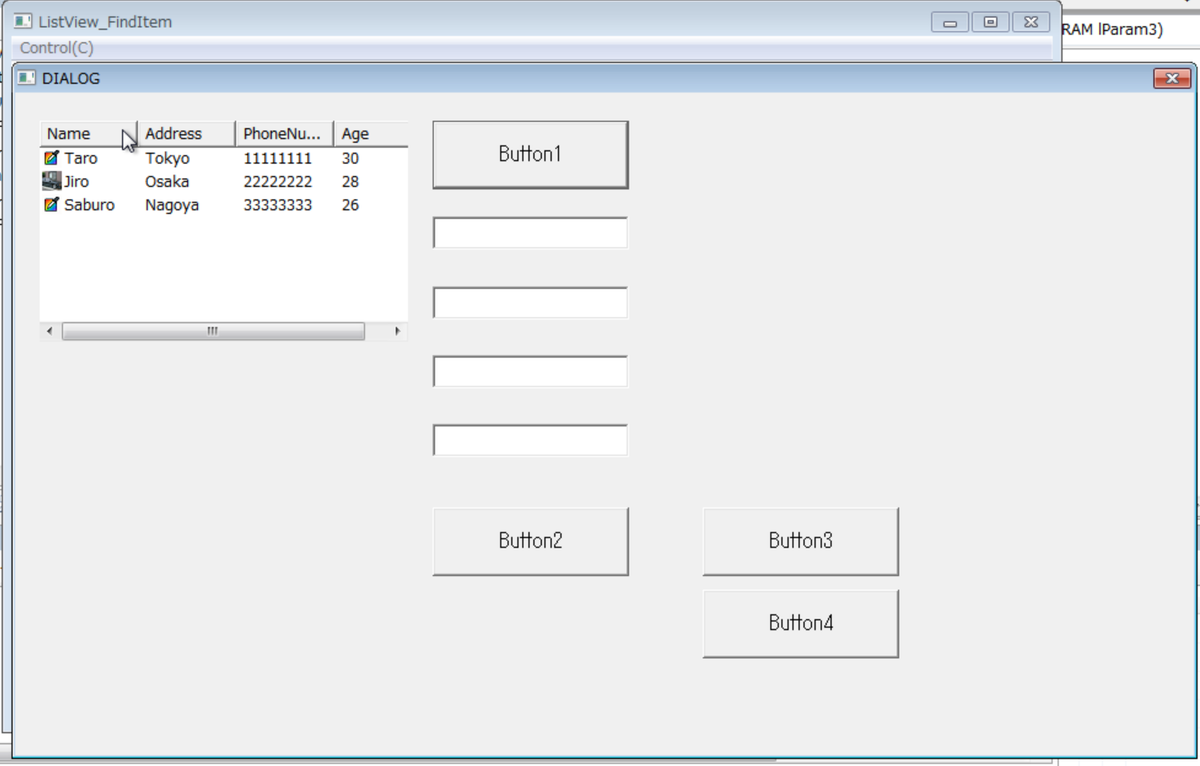Click the Osaka address cell
The width and height of the screenshot is (1200, 766).
click(167, 182)
